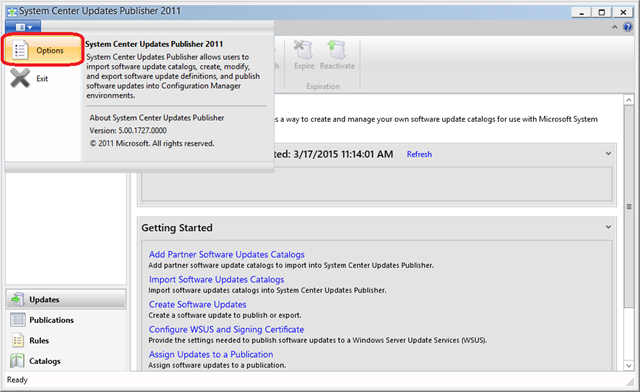Click About System Center Updates Publisher text
The width and height of the screenshot is (640, 392).
tap(157, 118)
